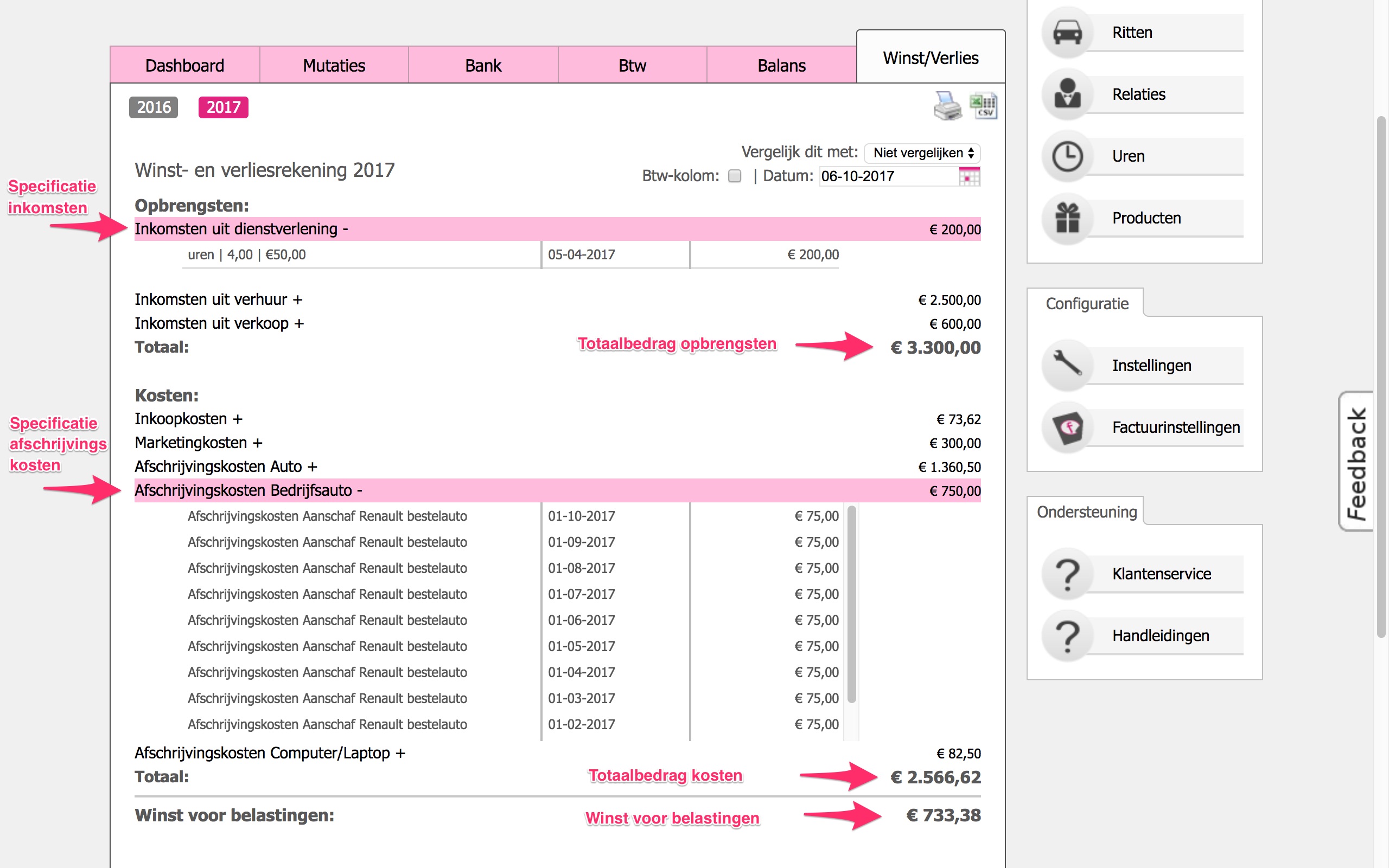The height and width of the screenshot is (868, 1389).
Task: Click the Winst- en verliesrekening 2017 heading
Action: pos(265,170)
